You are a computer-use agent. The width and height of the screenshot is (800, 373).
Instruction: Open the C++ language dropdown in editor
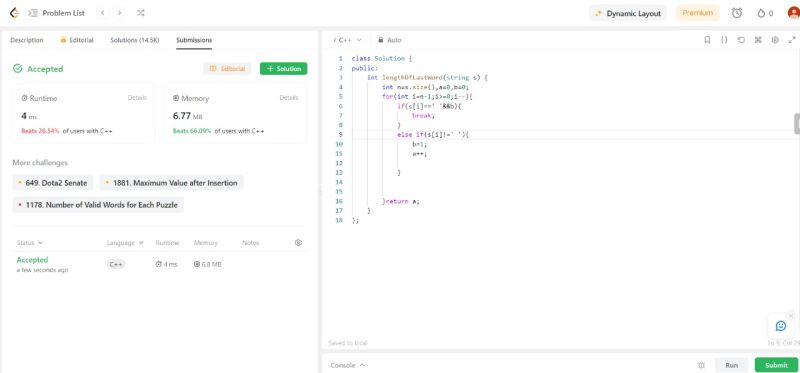347,40
